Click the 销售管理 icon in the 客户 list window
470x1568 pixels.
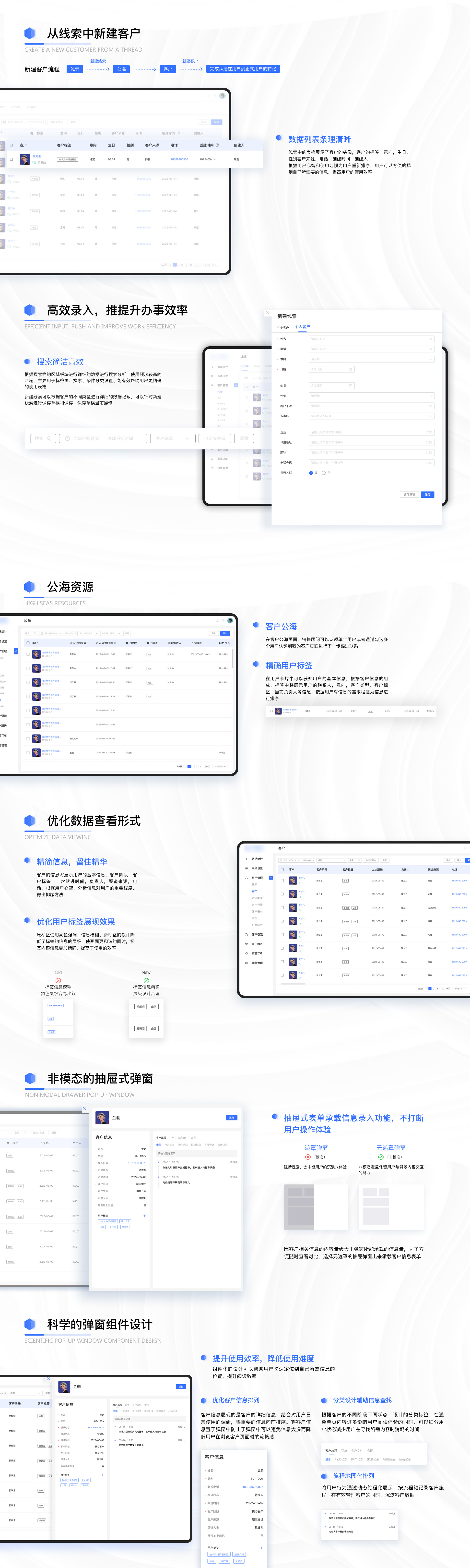pos(246,963)
